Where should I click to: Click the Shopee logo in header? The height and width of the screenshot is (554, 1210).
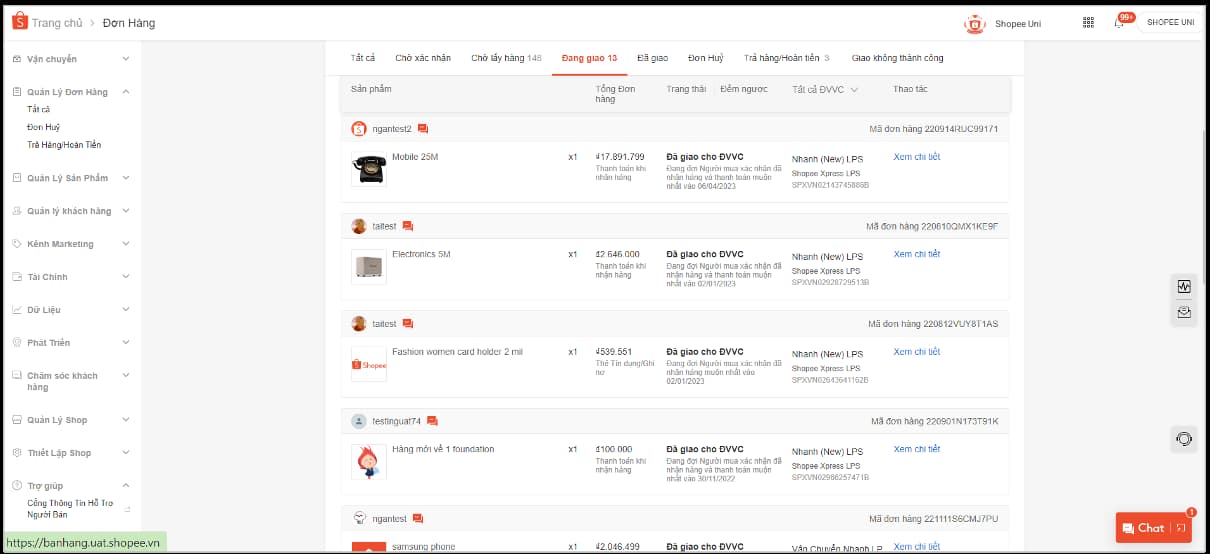pos(19,22)
